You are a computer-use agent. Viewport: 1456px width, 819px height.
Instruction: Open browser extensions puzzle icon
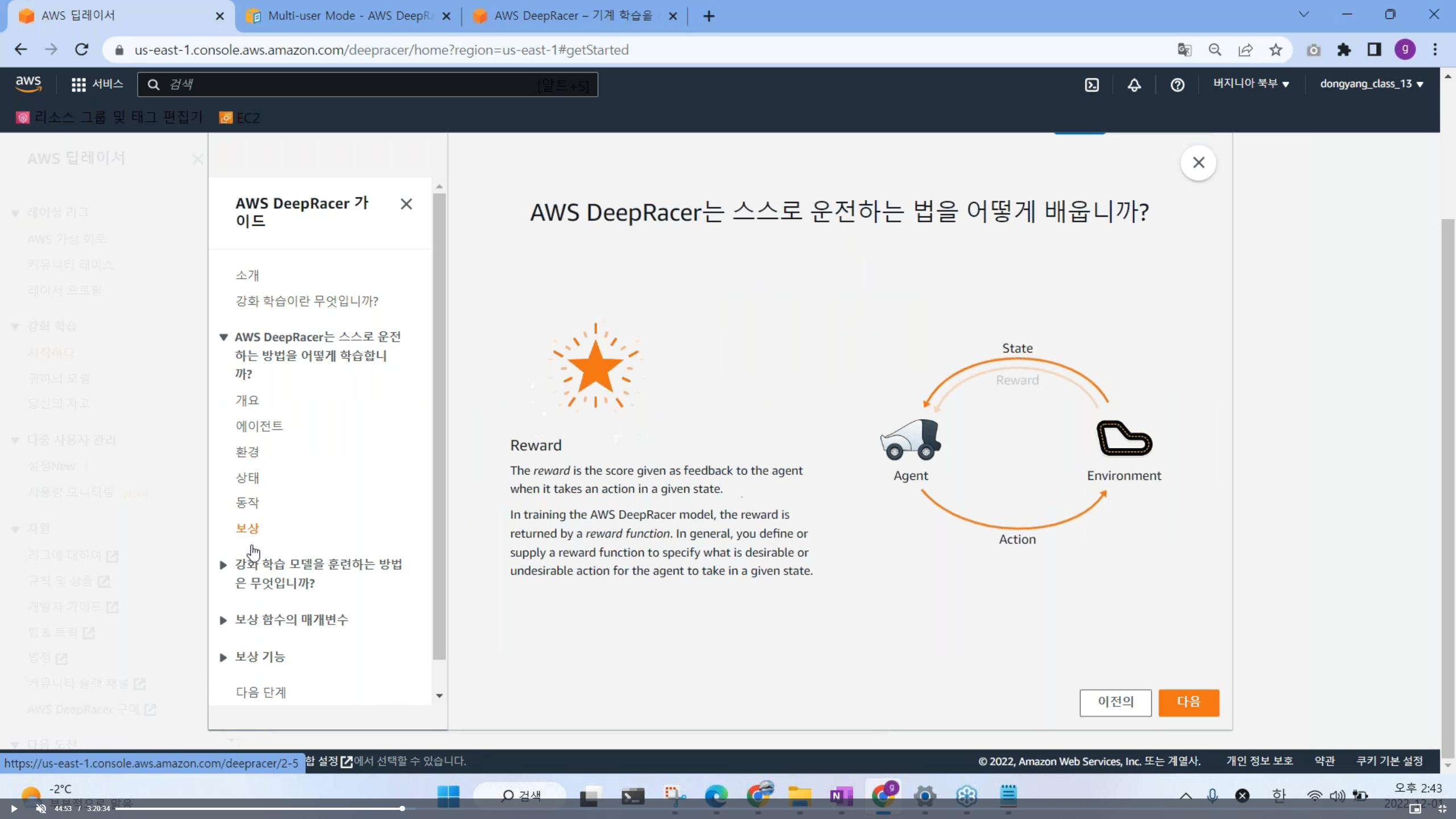1344,50
